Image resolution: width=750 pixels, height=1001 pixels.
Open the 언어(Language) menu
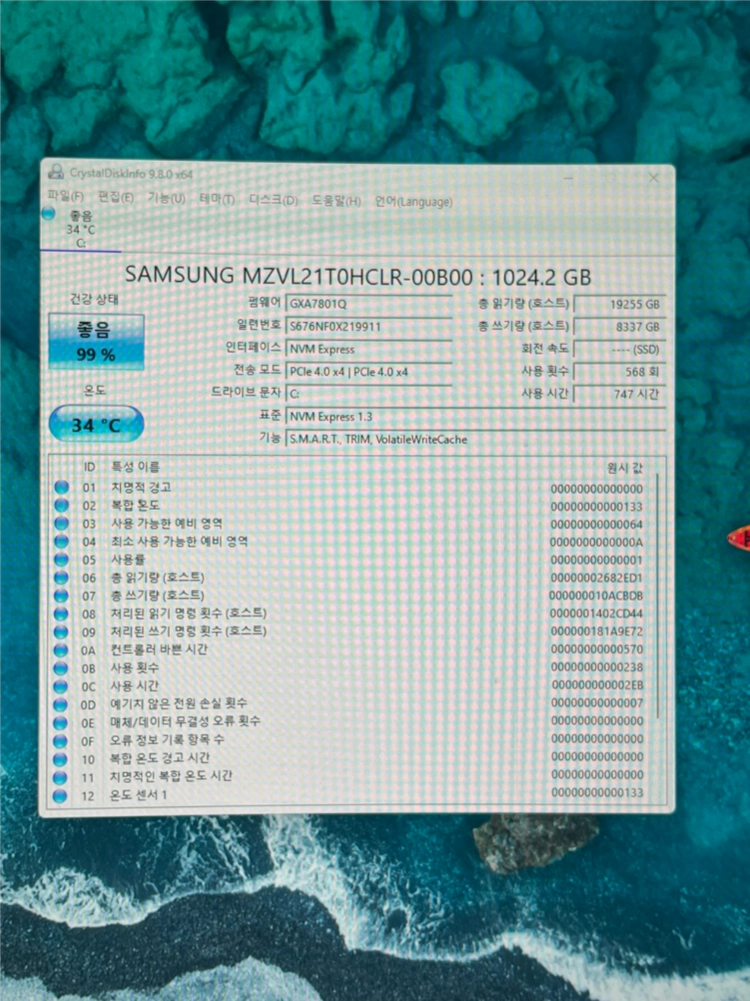tap(414, 202)
